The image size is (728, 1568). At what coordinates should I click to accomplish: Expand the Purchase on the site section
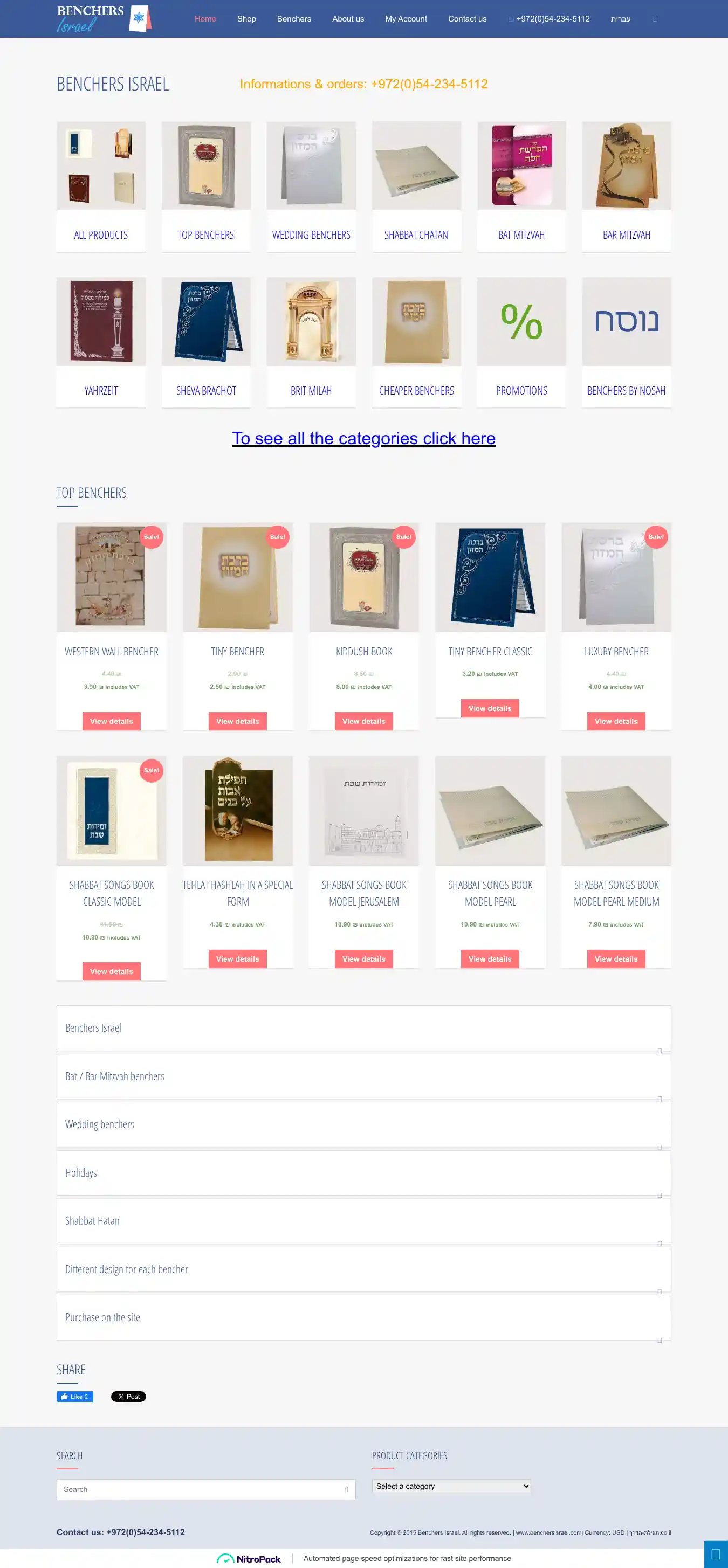click(x=363, y=1317)
